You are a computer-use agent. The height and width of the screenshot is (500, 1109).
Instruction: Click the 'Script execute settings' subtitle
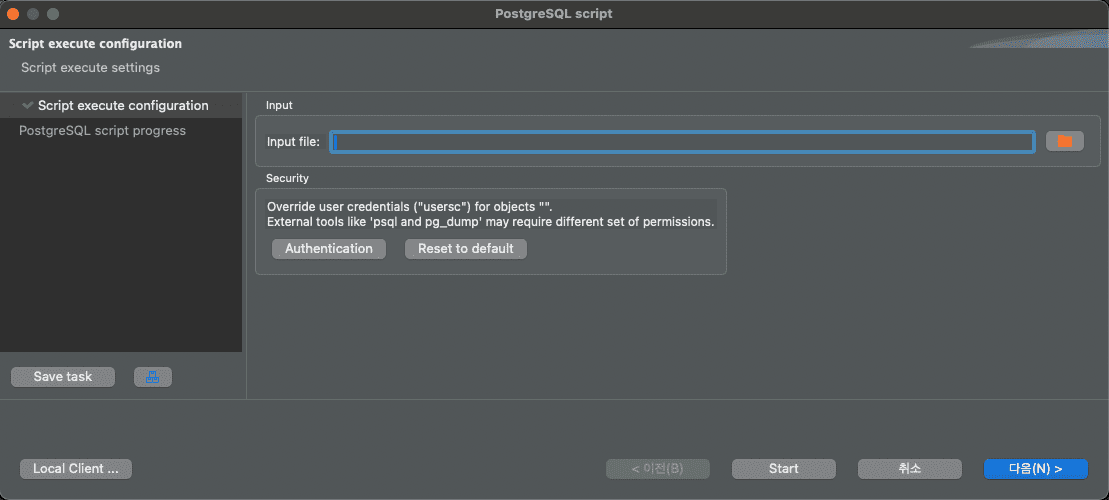91,68
